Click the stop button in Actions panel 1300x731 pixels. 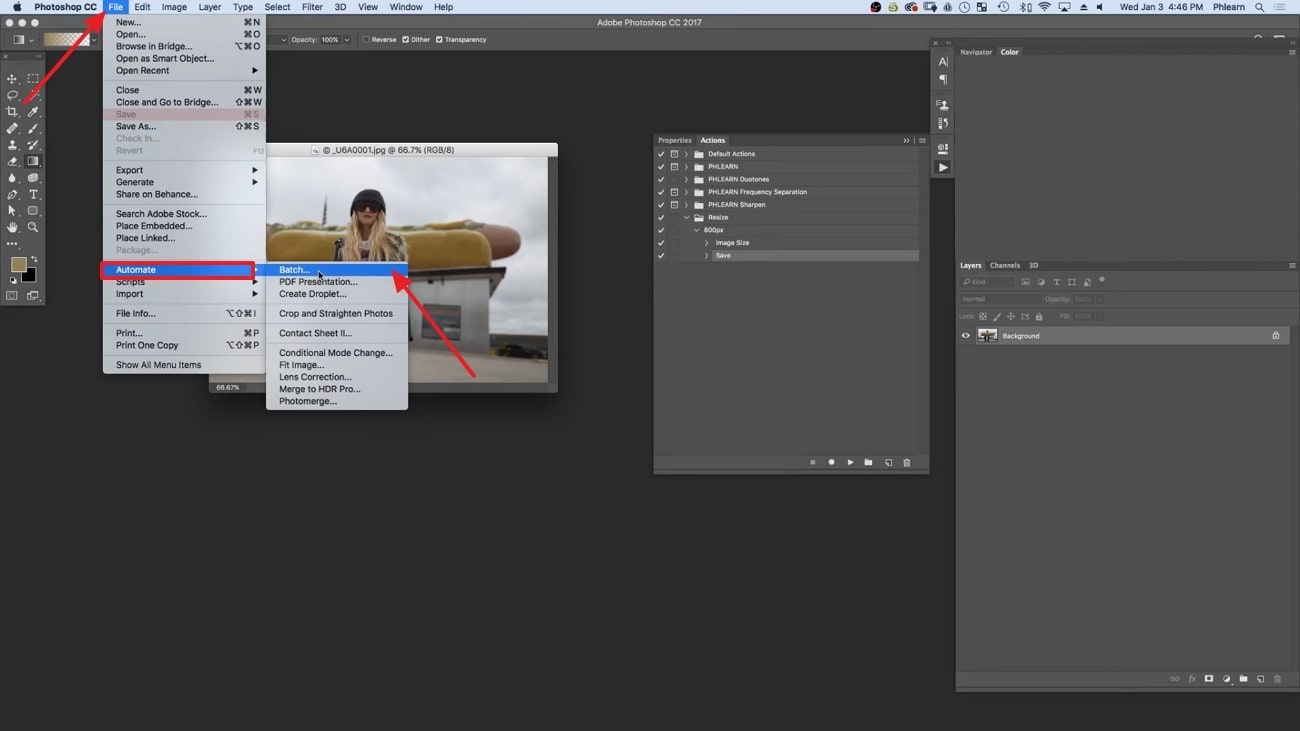coord(812,462)
